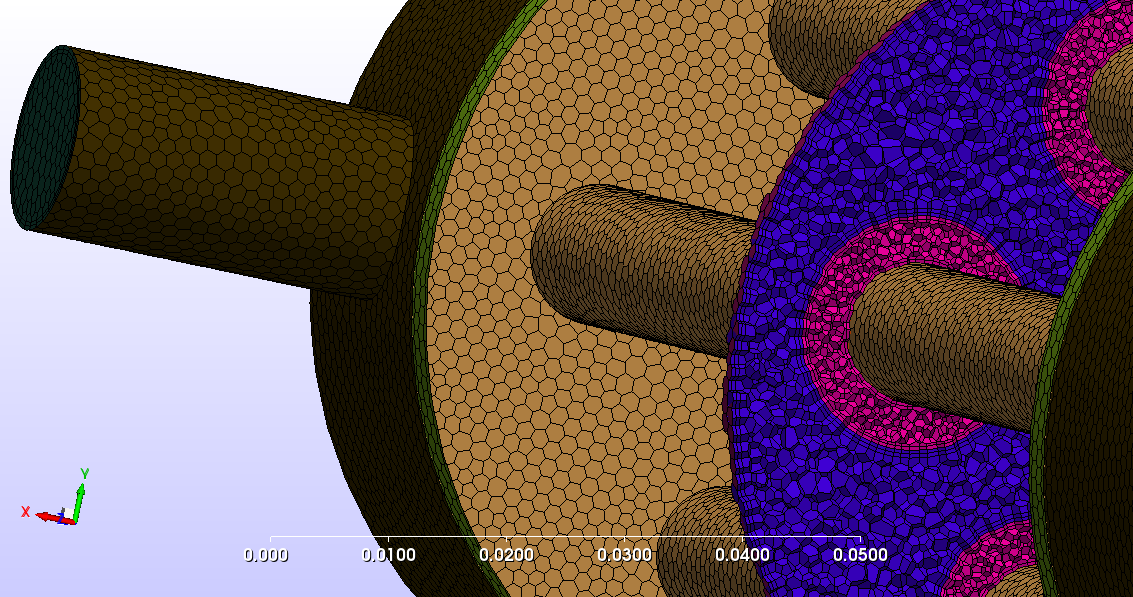Screen dimensions: 1133x597
Task: Select the dark inlet pipe cylindrical surface
Action: (x=231, y=173)
